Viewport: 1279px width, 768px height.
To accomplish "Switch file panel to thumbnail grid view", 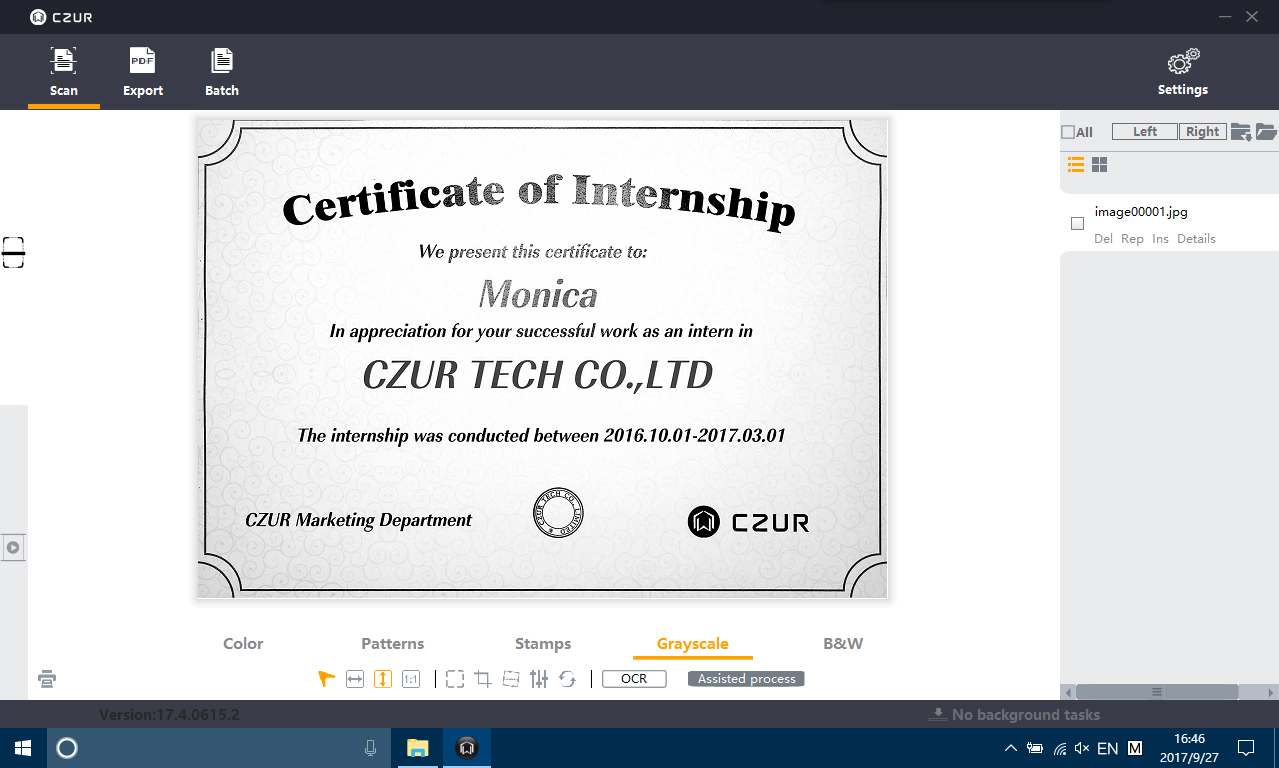I will tap(1099, 165).
